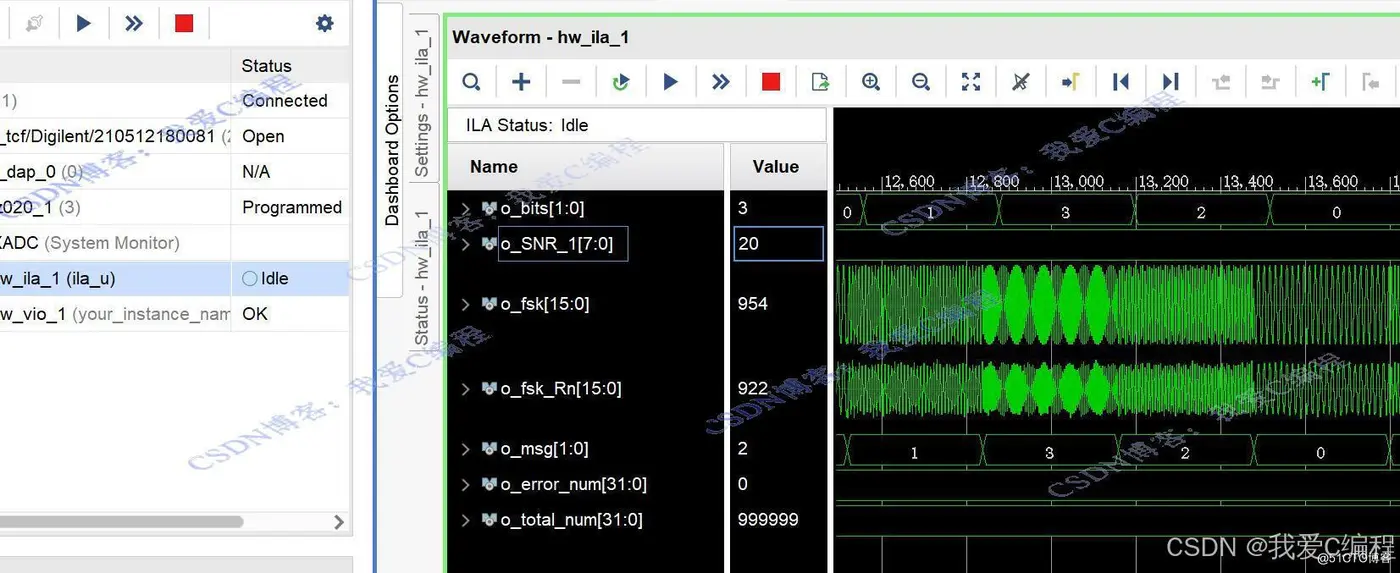Viewport: 1400px width, 573px height.
Task: Zoom in on the waveform
Action: pyautogui.click(x=871, y=82)
